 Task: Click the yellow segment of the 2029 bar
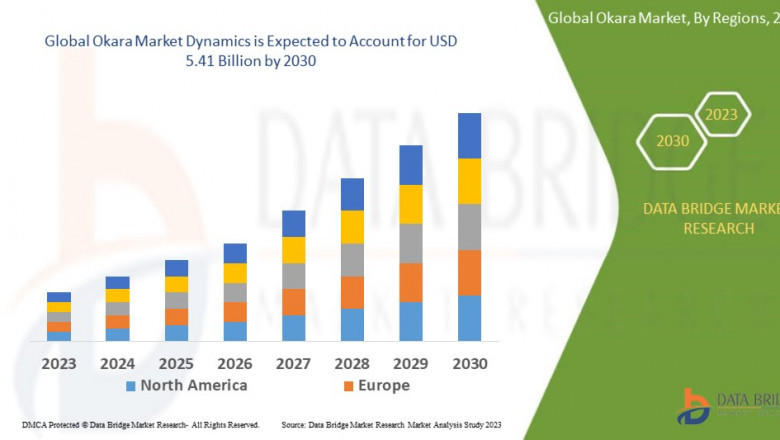point(411,204)
